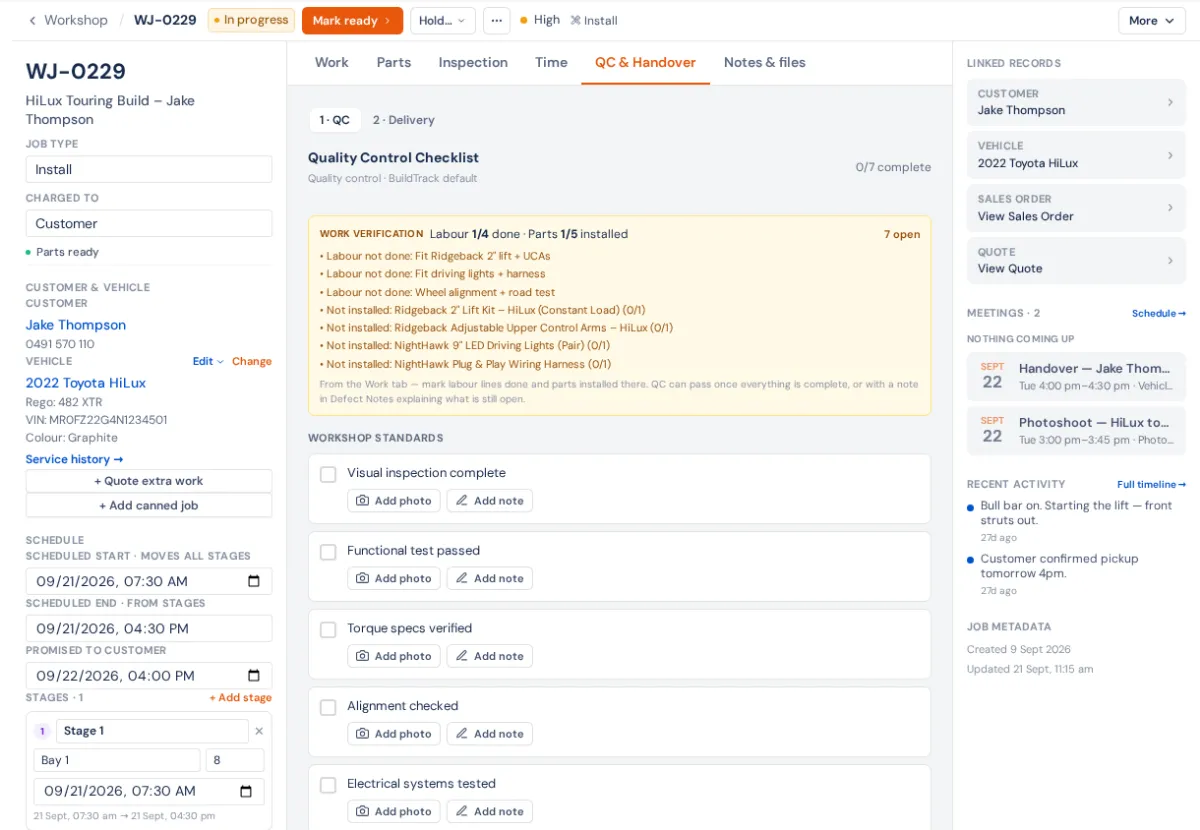The width and height of the screenshot is (1200, 830).
Task: Click the Schedule meetings link
Action: point(1159,313)
